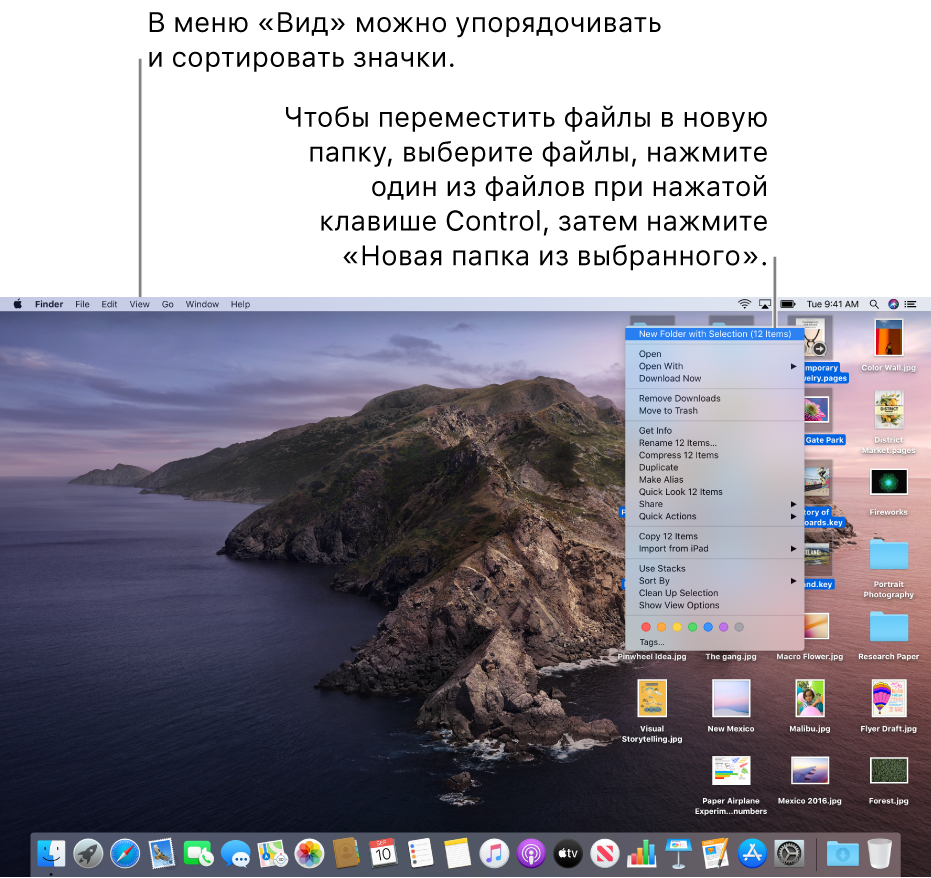Click Show View Options
Viewport: 931px width, 878px height.
(714, 606)
